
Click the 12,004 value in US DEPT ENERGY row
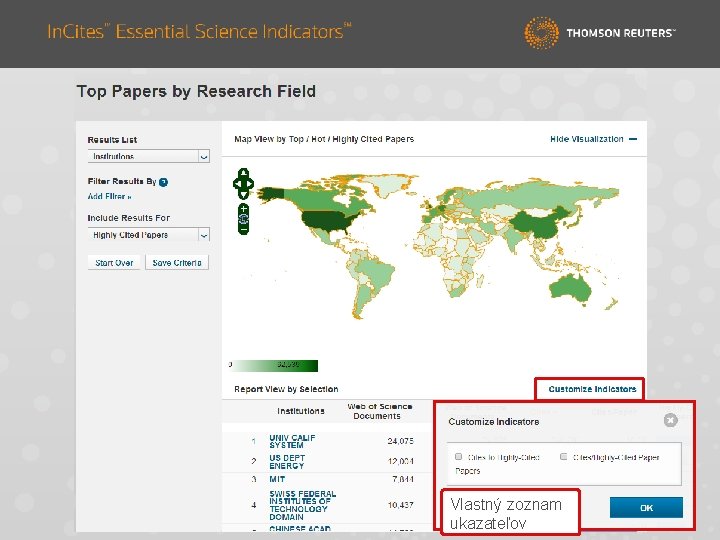pyautogui.click(x=400, y=461)
